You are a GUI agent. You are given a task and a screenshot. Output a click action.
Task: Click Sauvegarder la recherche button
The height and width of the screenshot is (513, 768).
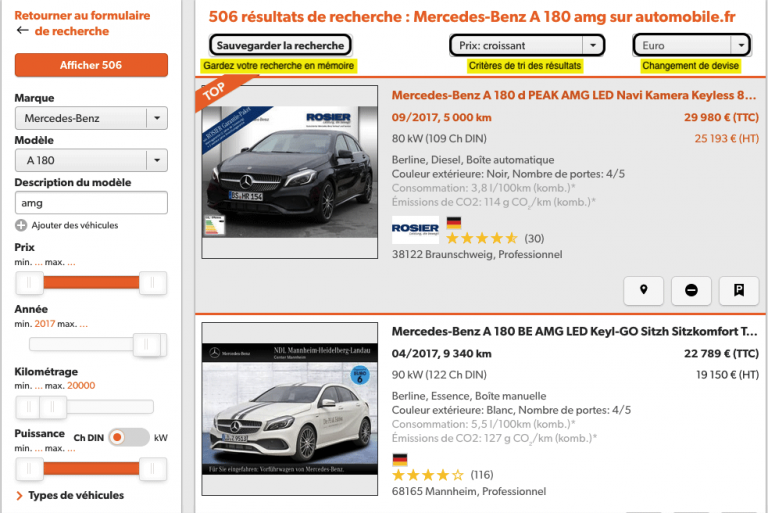280,45
